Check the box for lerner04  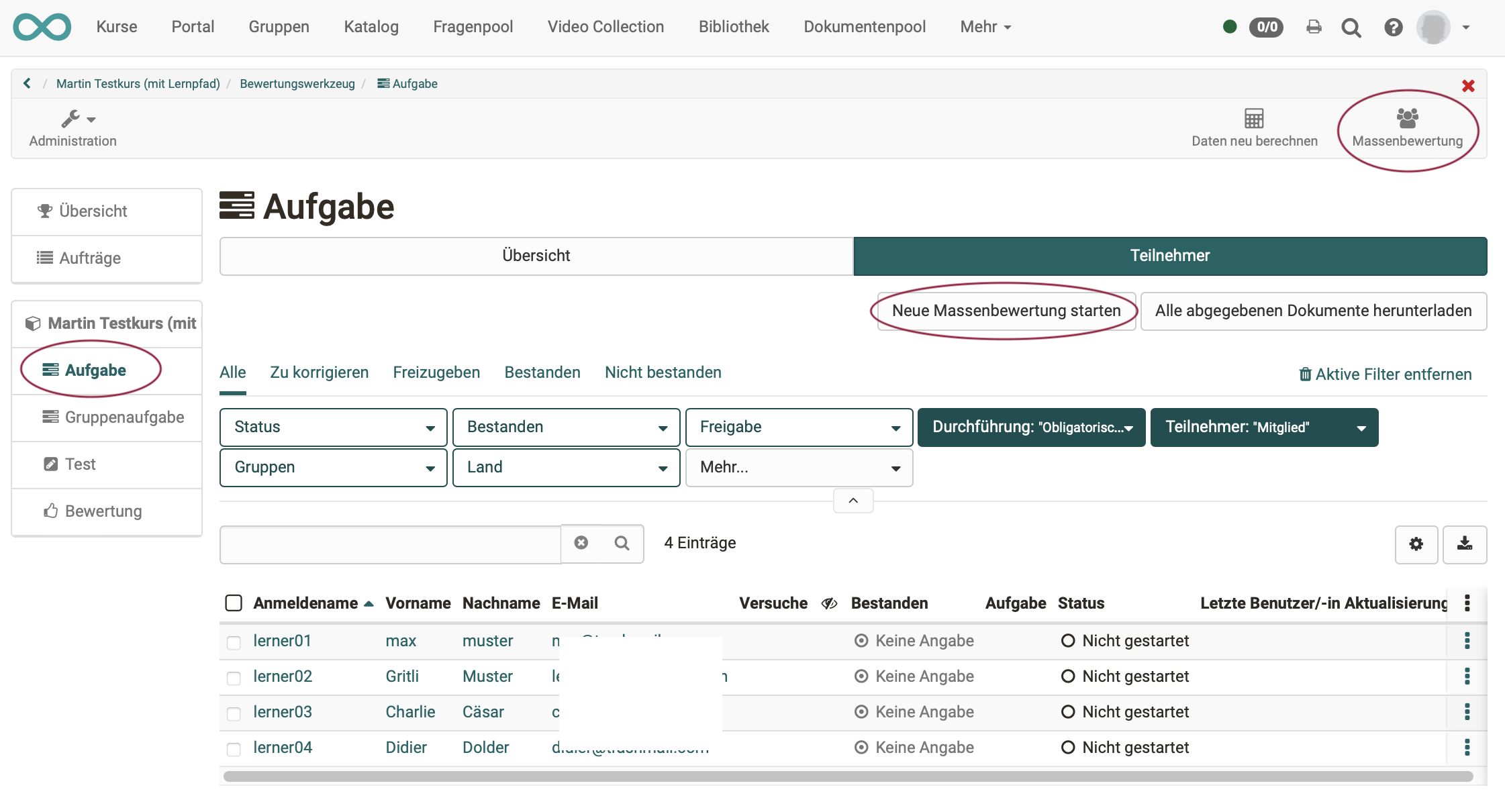tap(234, 749)
